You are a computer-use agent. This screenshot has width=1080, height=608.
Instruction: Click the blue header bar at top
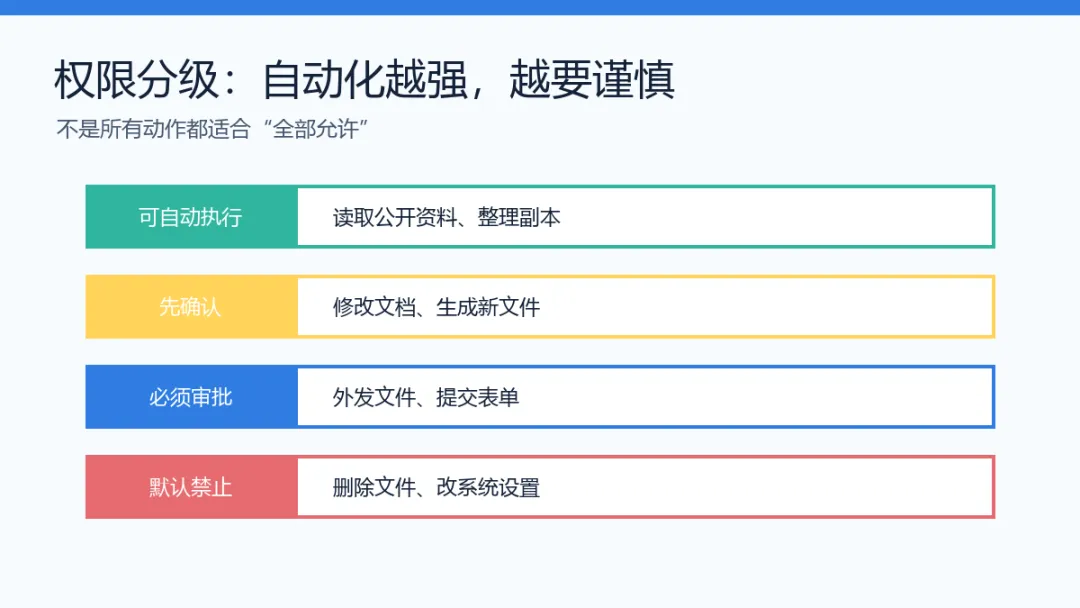coord(540,8)
